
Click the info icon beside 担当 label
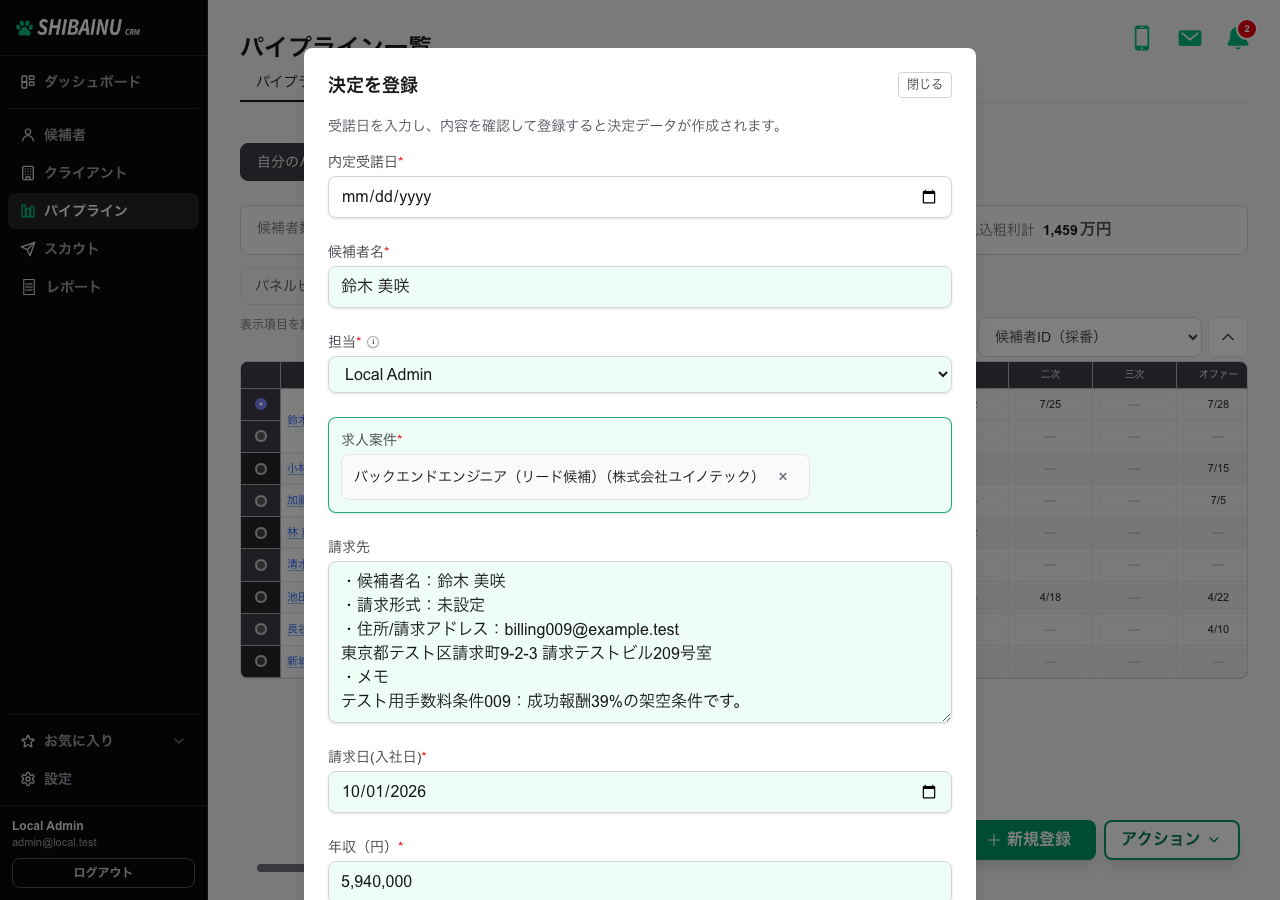(373, 342)
